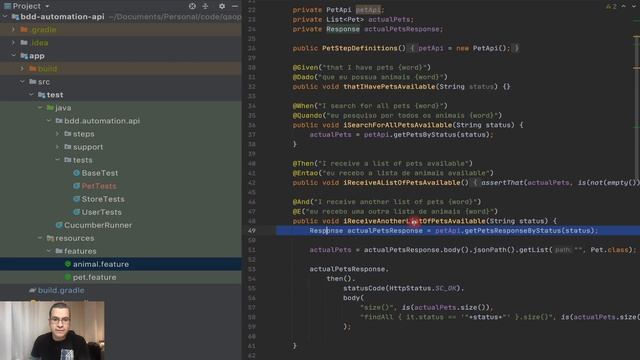Click getPetsResponseByStatus on highlighted line 49

tap(513, 231)
